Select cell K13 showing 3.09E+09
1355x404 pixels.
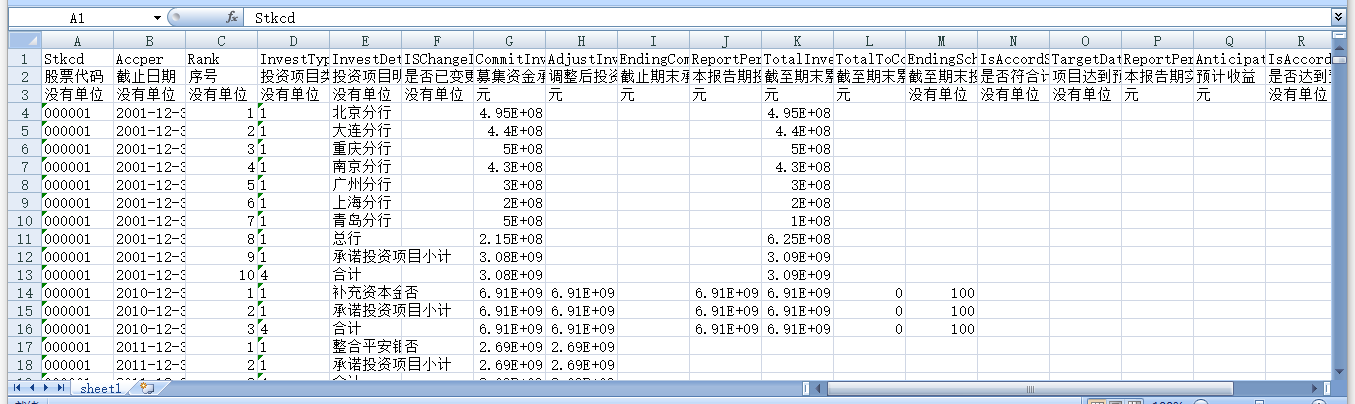pyautogui.click(x=797, y=275)
